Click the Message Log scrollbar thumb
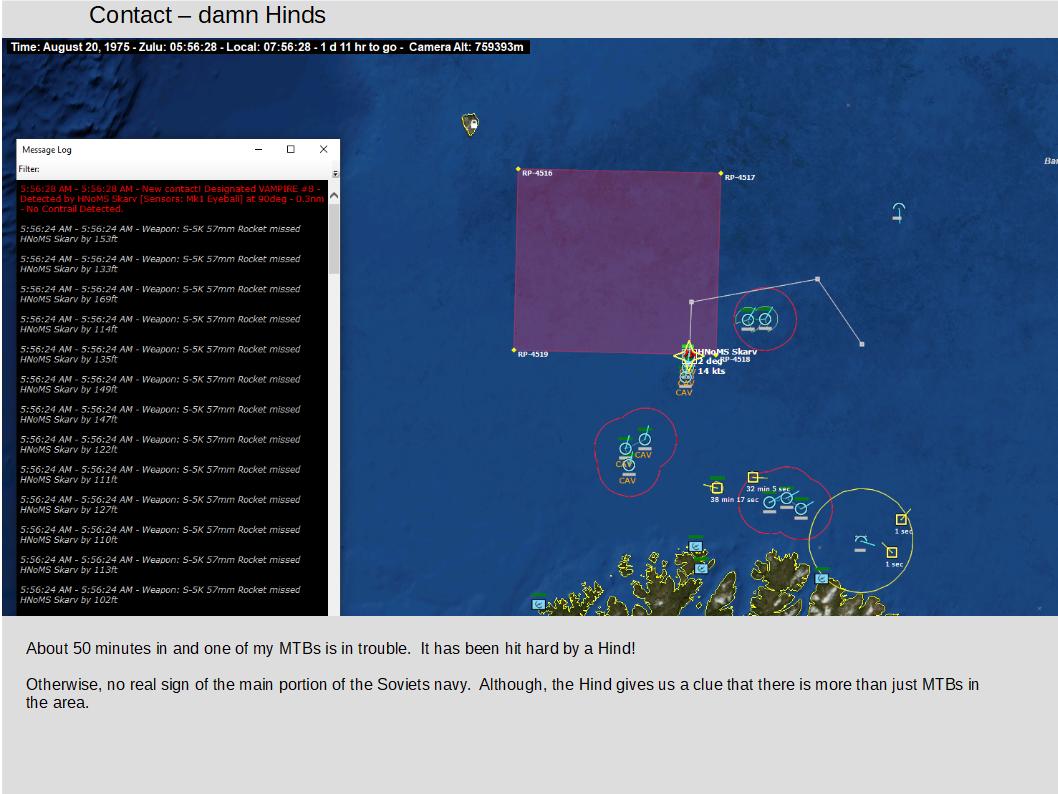1058x794 pixels. (334, 238)
